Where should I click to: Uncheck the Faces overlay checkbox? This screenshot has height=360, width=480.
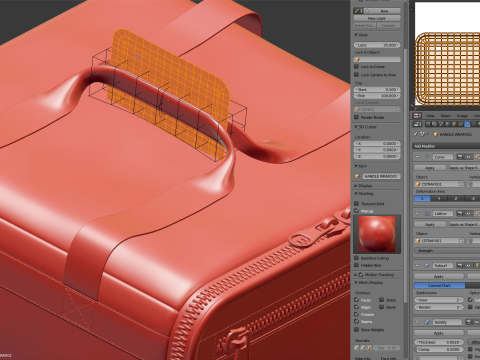[x=356, y=300]
